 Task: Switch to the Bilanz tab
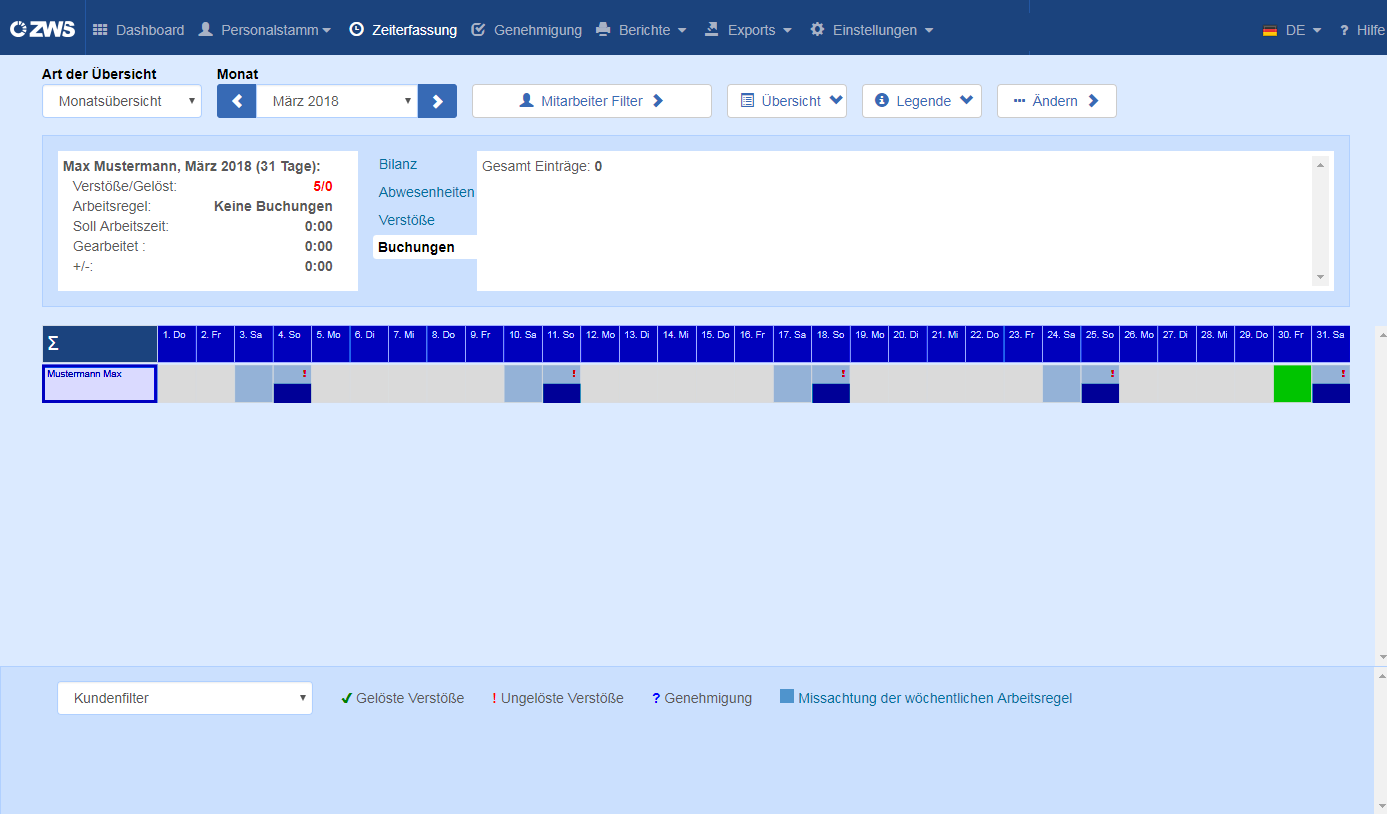[398, 164]
